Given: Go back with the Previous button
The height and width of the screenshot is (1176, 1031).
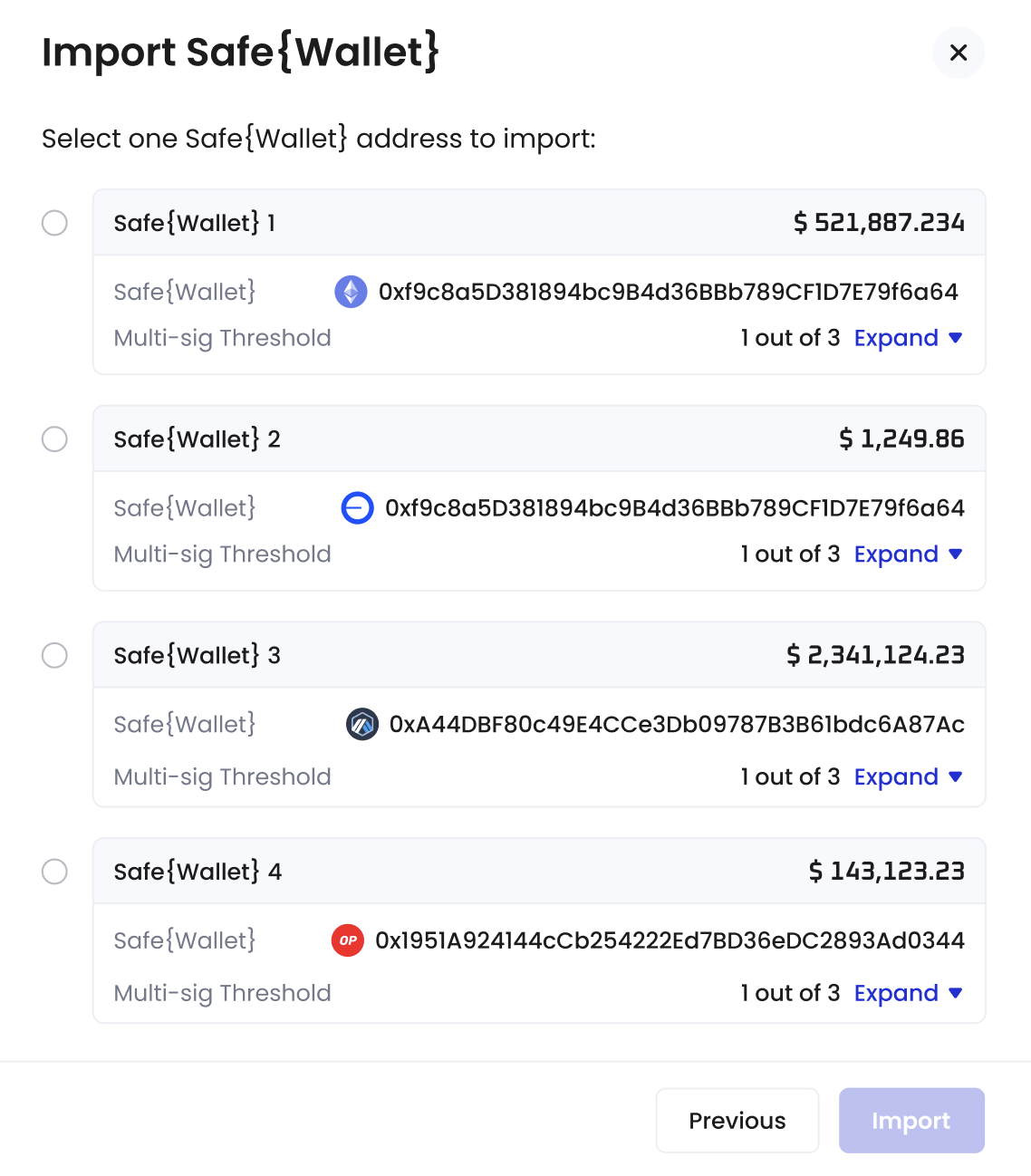Looking at the screenshot, I should coord(737,1121).
